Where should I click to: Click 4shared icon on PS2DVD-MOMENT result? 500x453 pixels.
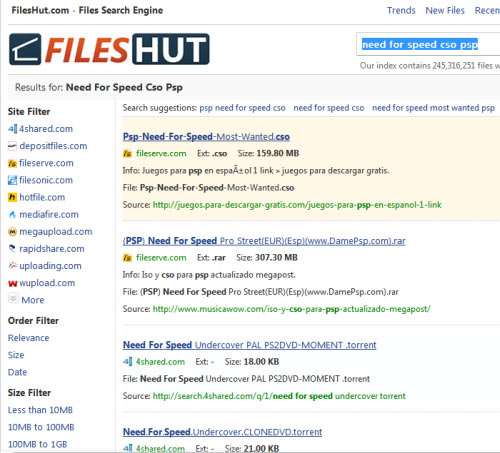127,362
